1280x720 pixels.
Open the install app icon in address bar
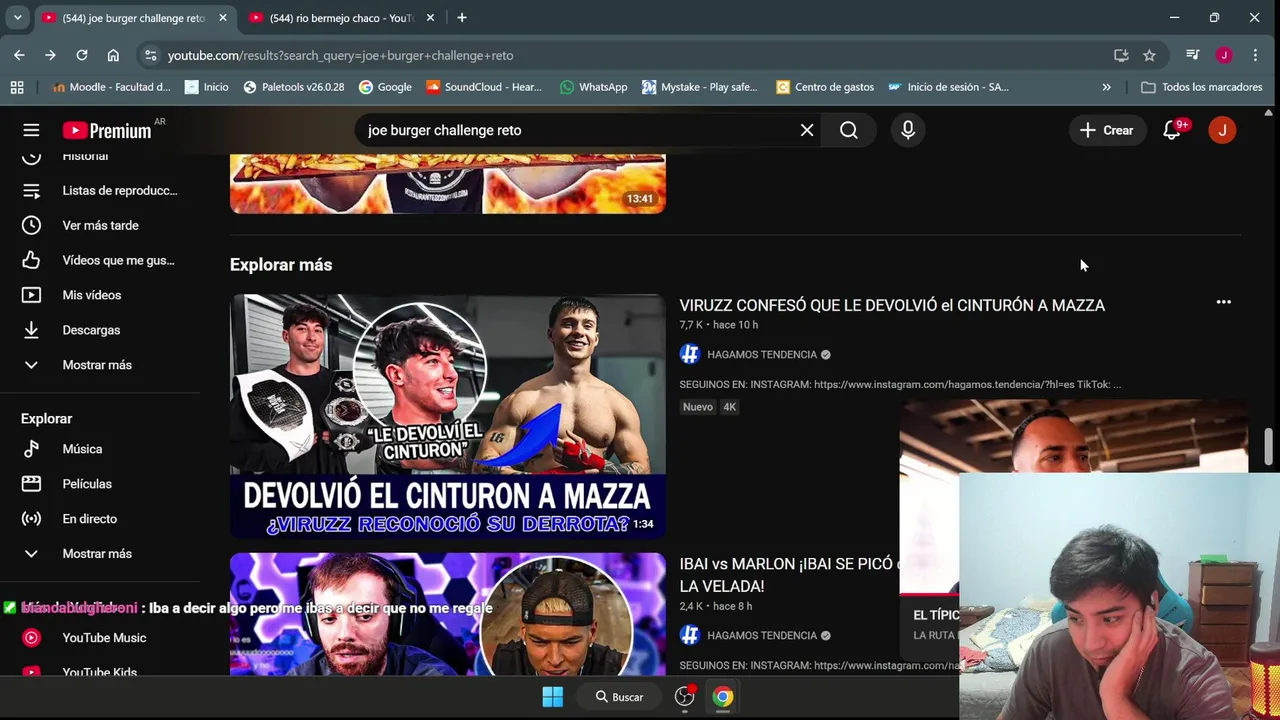pyautogui.click(x=1121, y=55)
